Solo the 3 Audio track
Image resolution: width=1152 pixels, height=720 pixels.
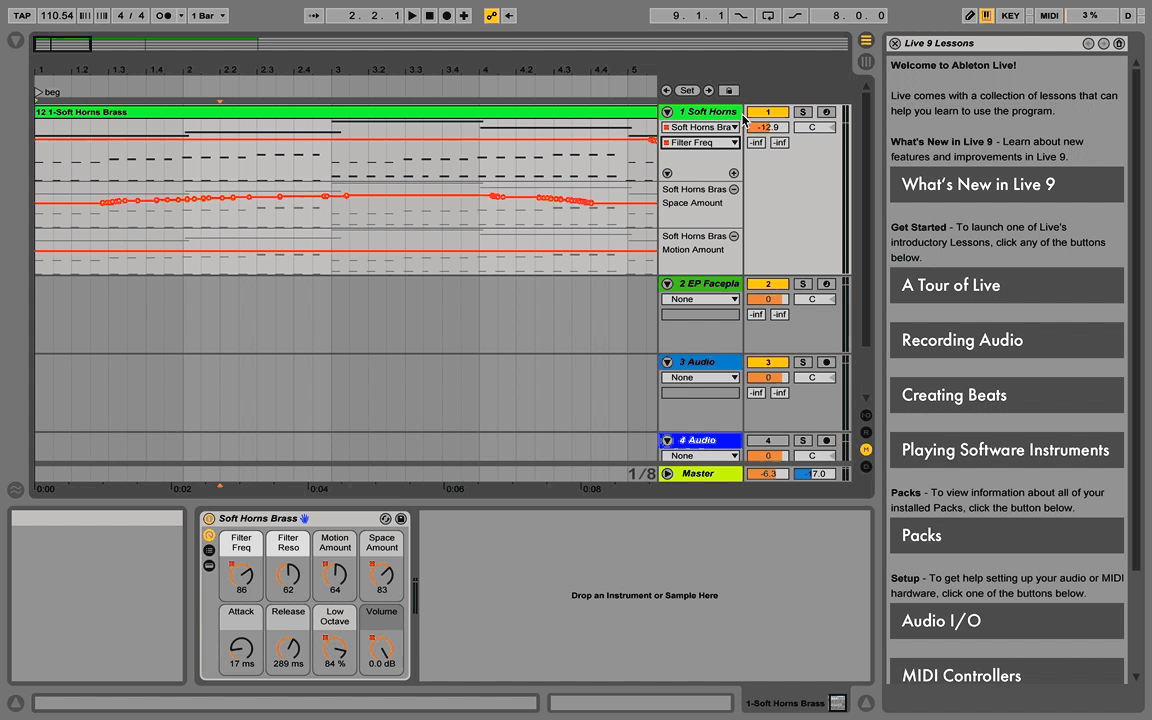coord(802,362)
